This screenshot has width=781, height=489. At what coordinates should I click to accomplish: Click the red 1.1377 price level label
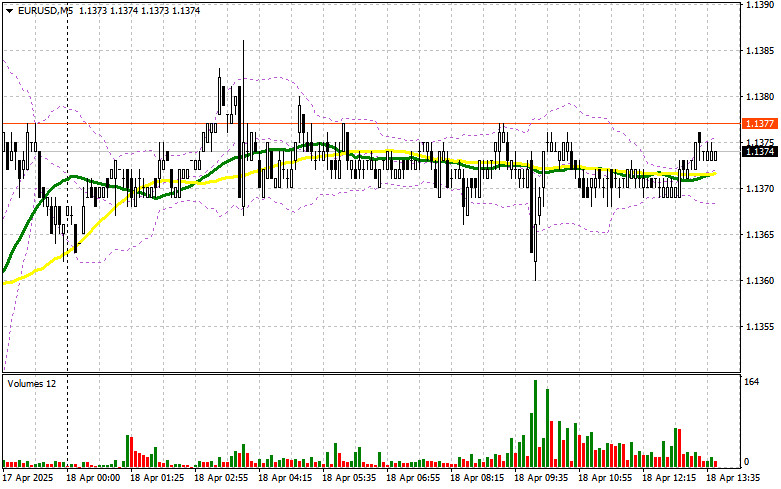click(760, 123)
